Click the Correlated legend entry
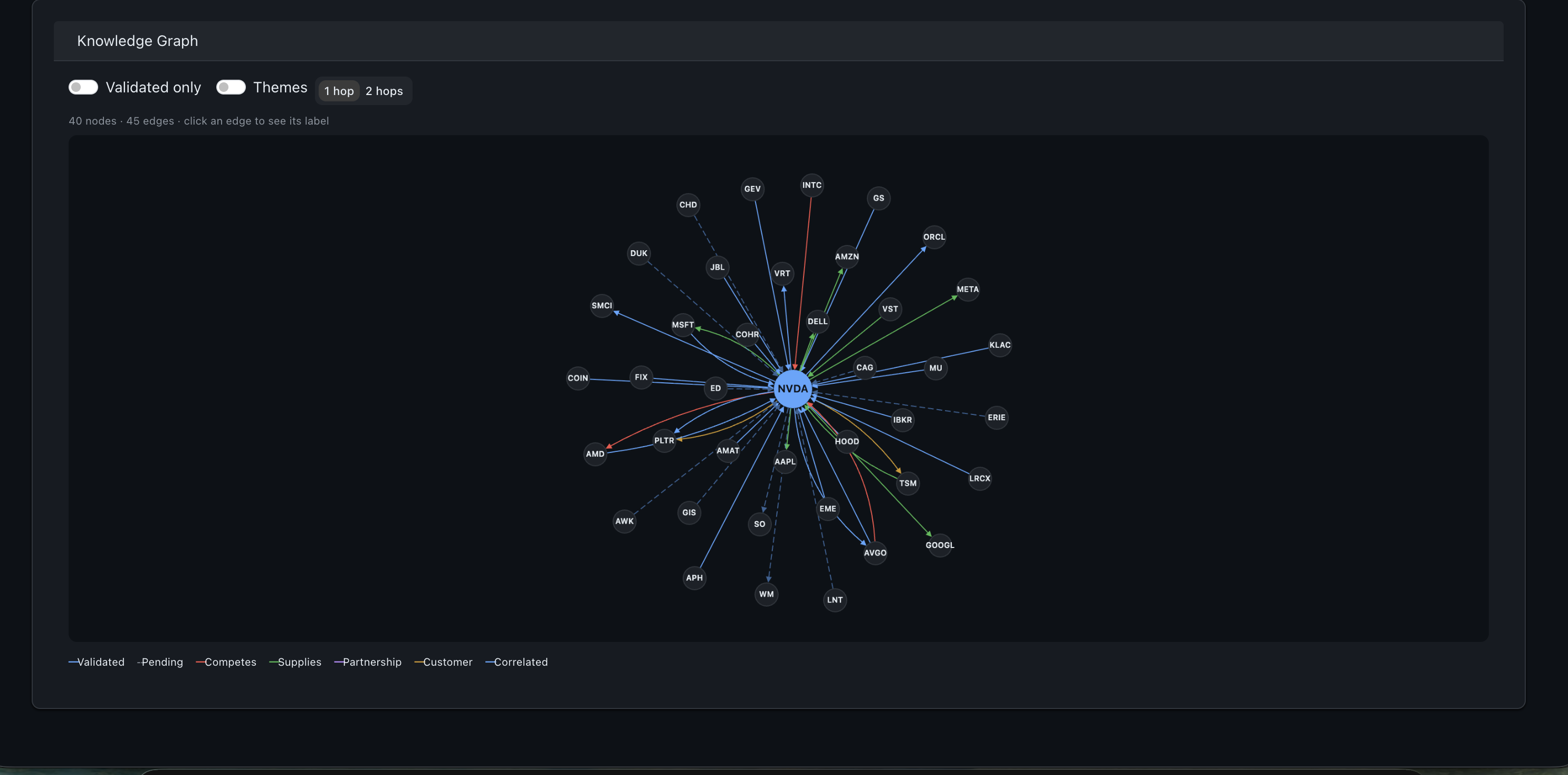 pos(517,661)
